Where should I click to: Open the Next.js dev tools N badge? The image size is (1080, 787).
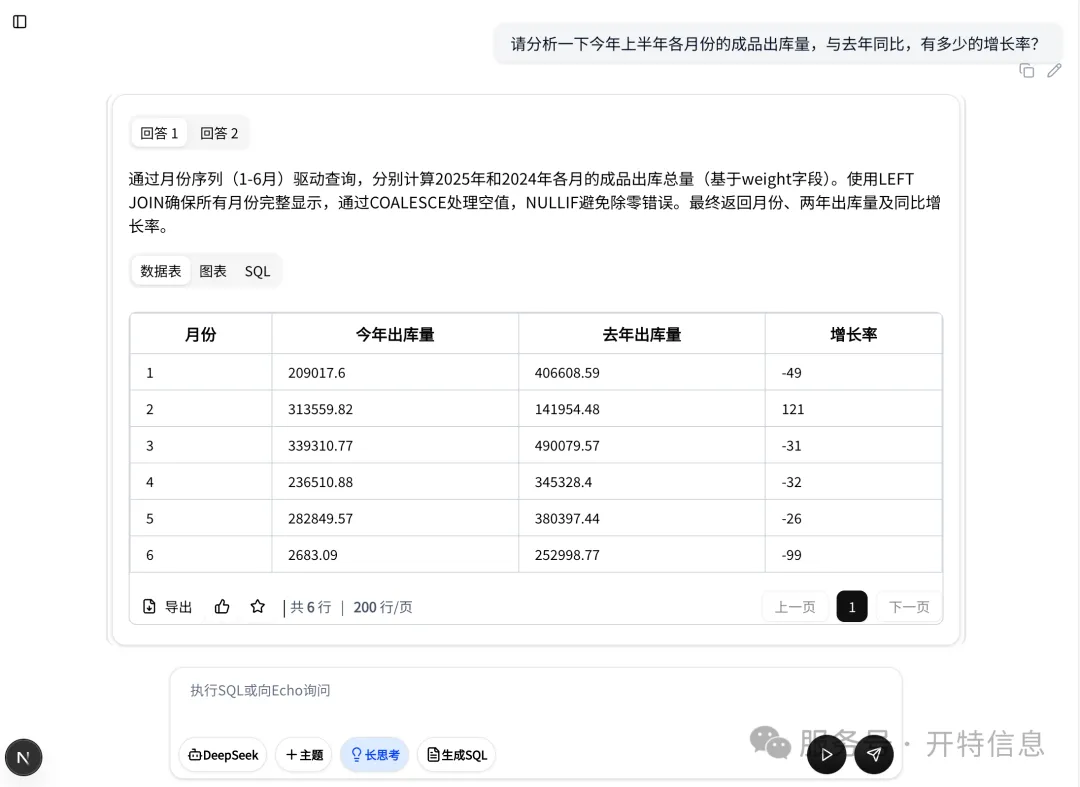(x=24, y=757)
